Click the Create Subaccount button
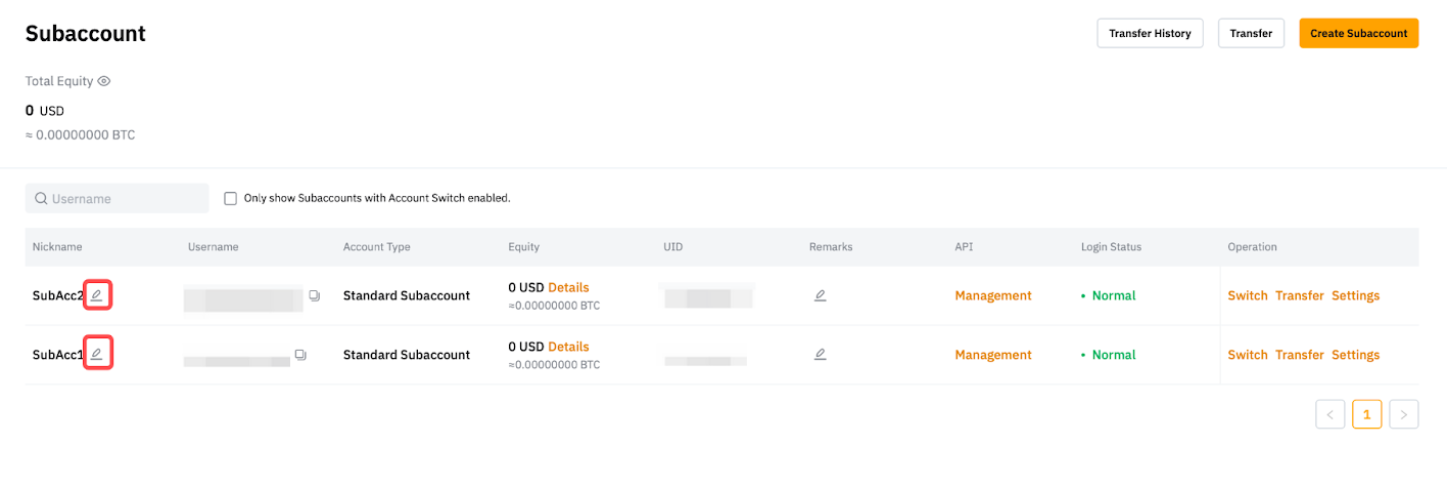Screen dimensions: 1447x486 [x=1358, y=33]
